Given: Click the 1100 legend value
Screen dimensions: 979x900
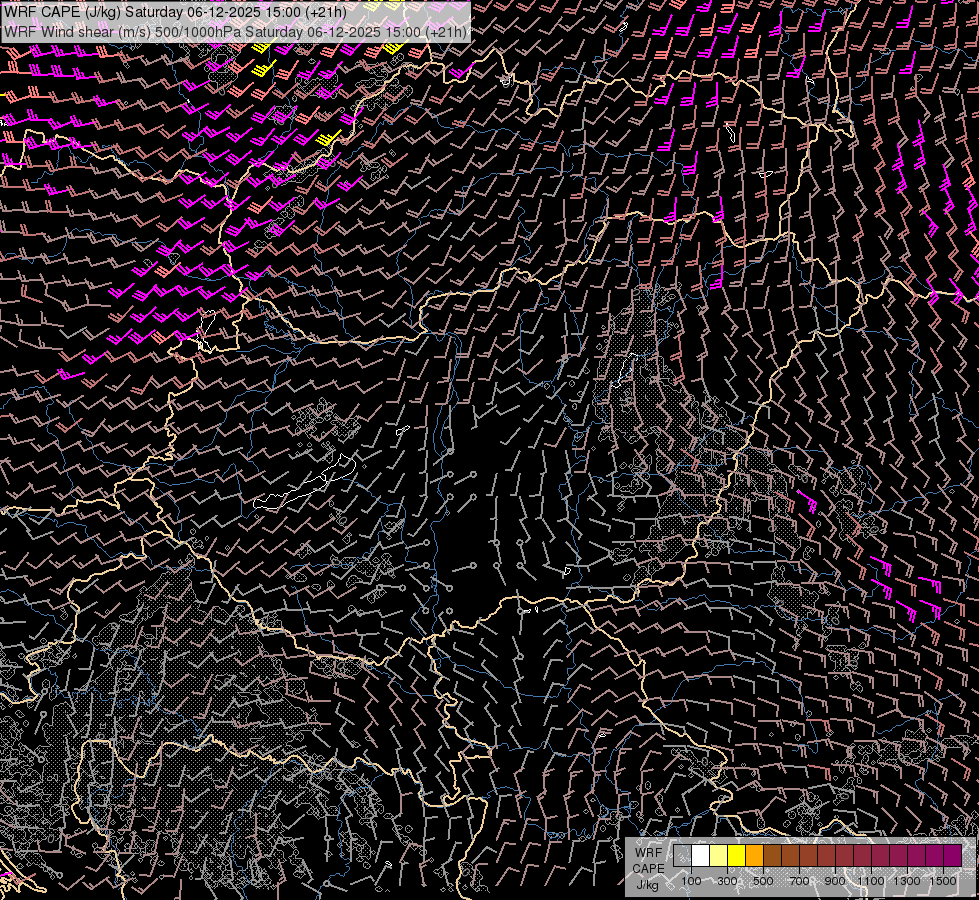Looking at the screenshot, I should click(x=871, y=881).
